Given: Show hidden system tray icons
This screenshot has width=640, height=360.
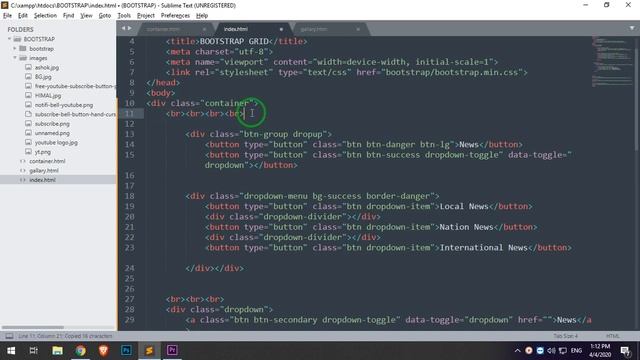Looking at the screenshot, I should coord(517,351).
